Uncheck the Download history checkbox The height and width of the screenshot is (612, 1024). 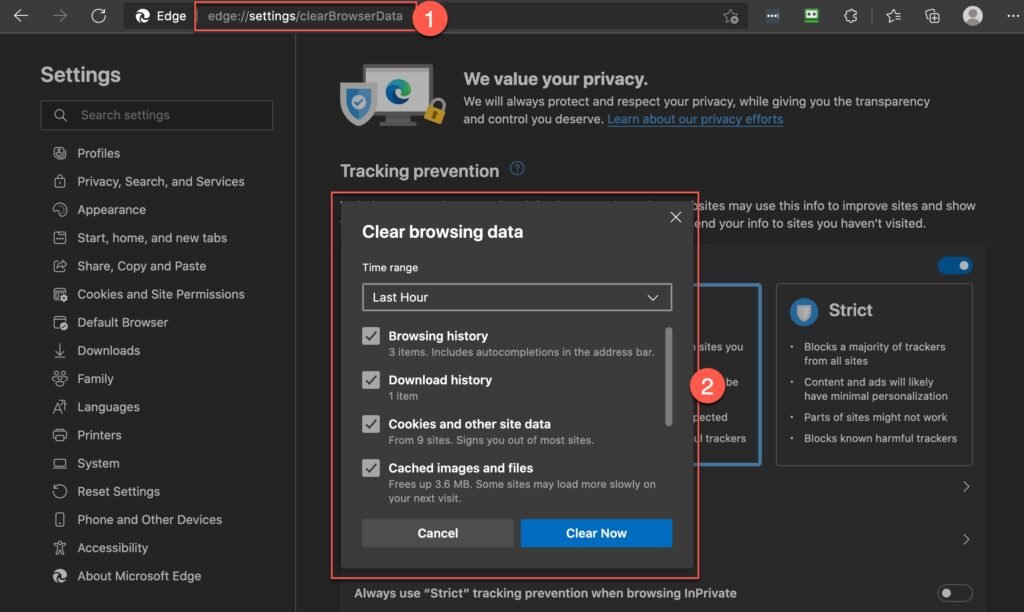click(x=371, y=379)
